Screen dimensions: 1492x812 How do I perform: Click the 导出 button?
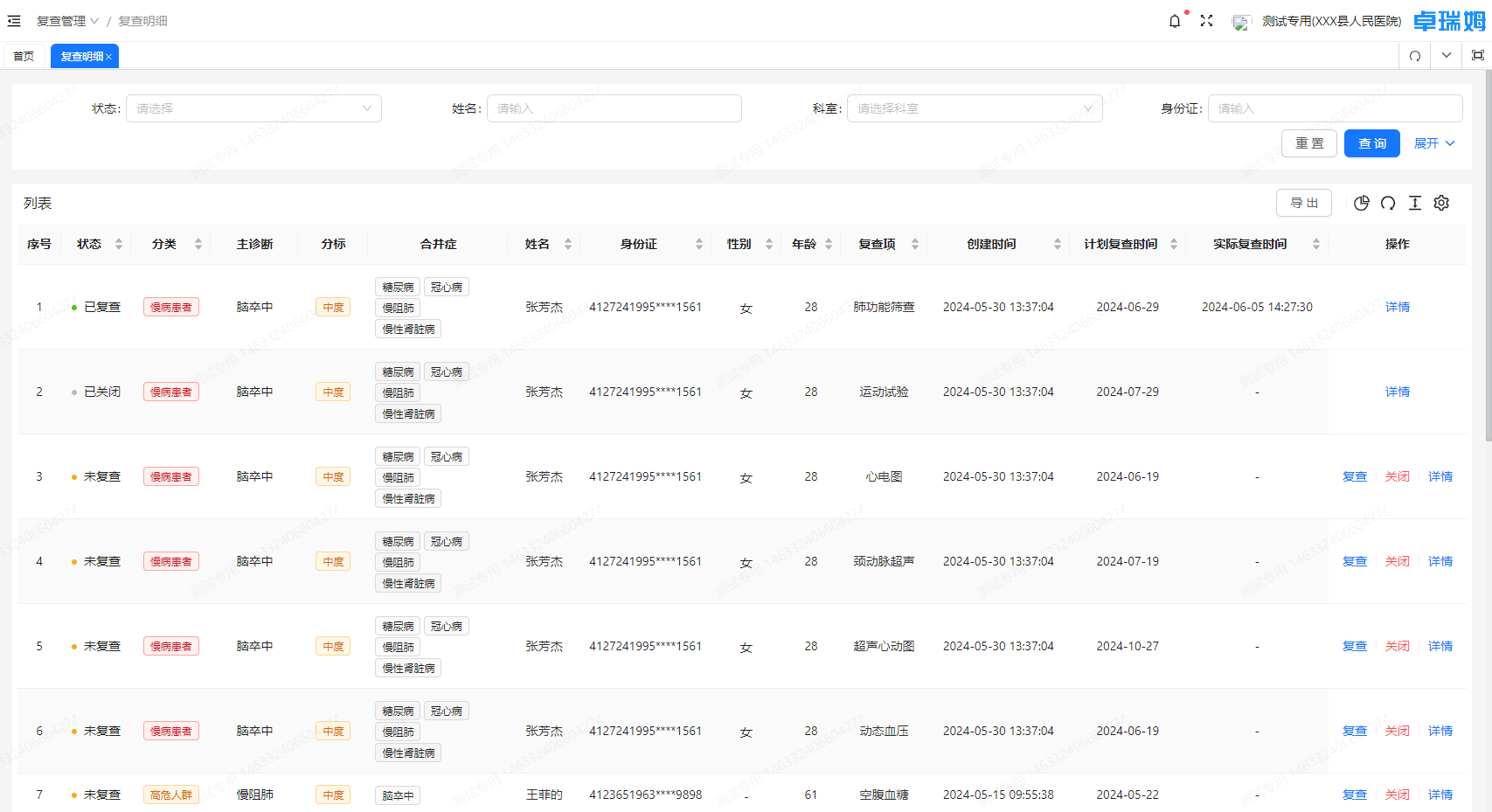[x=1304, y=203]
